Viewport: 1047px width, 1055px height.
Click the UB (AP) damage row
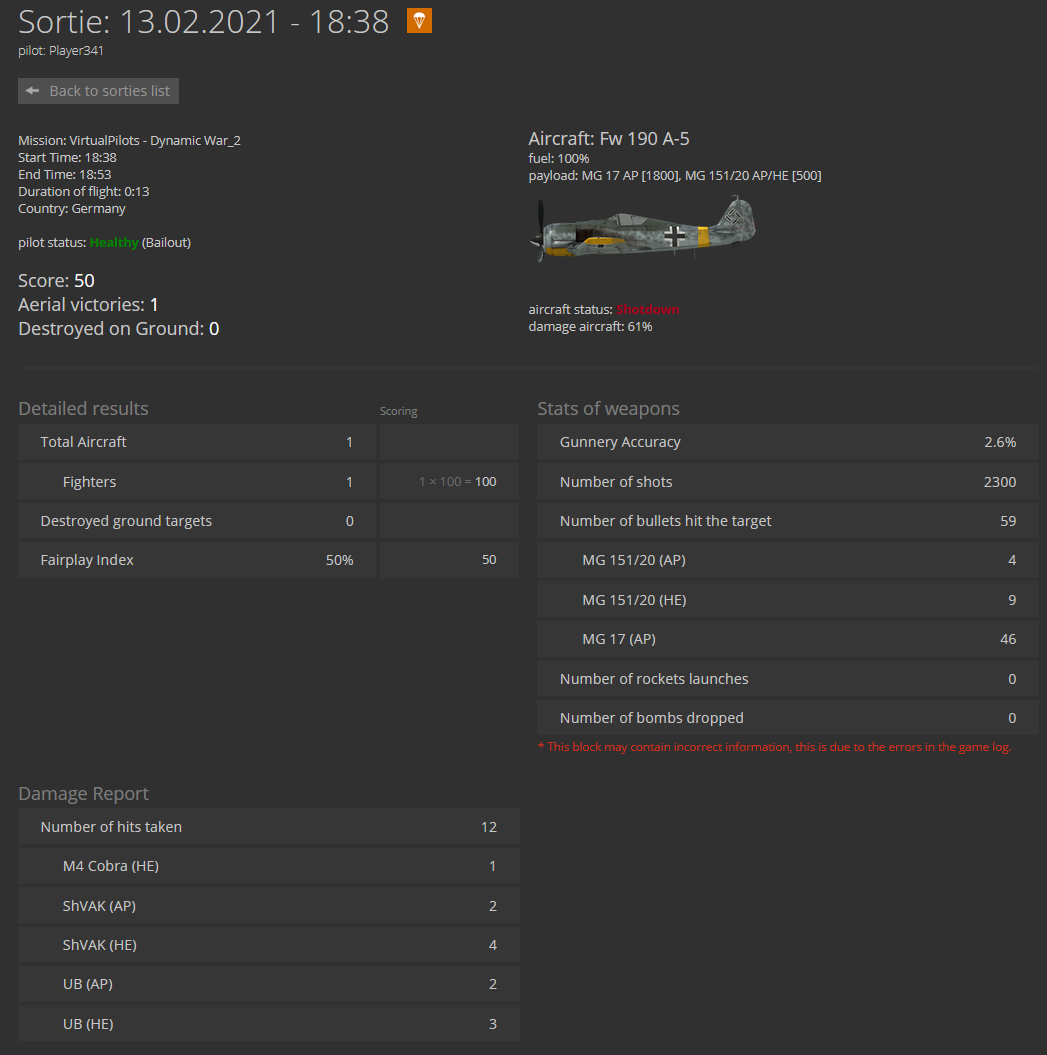[x=268, y=984]
